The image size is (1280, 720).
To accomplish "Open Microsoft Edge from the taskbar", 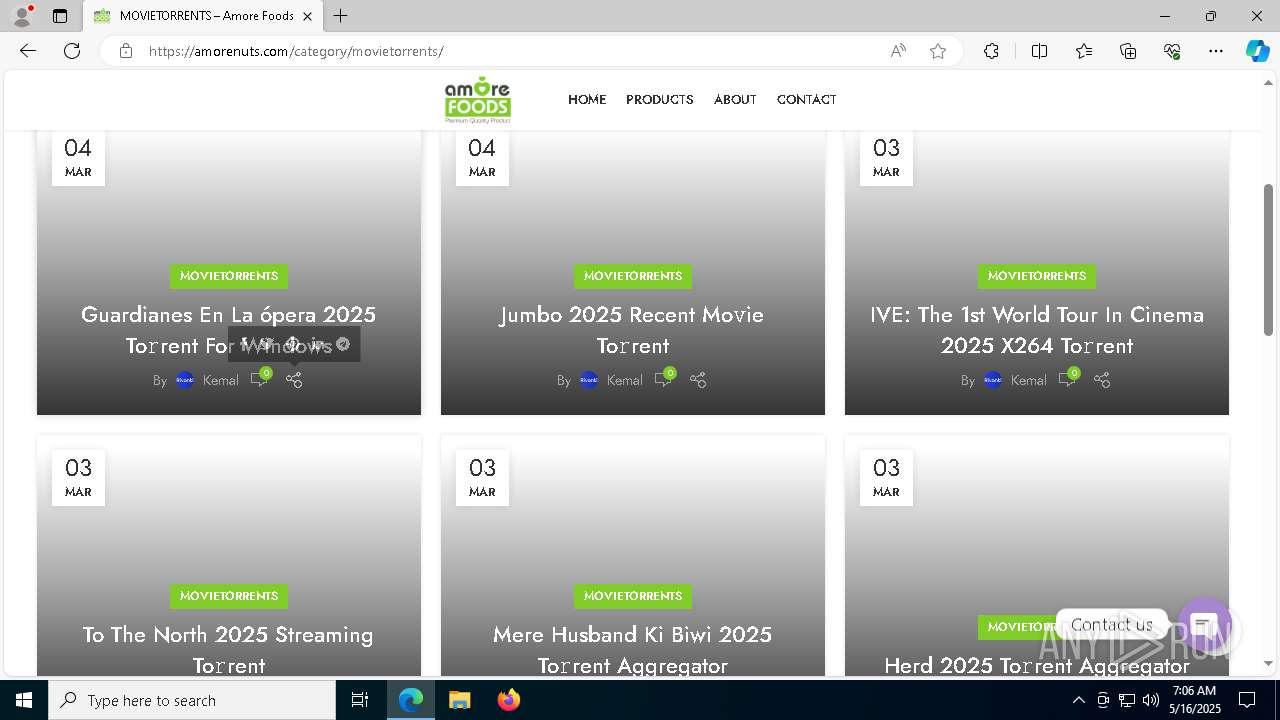I will click(411, 700).
